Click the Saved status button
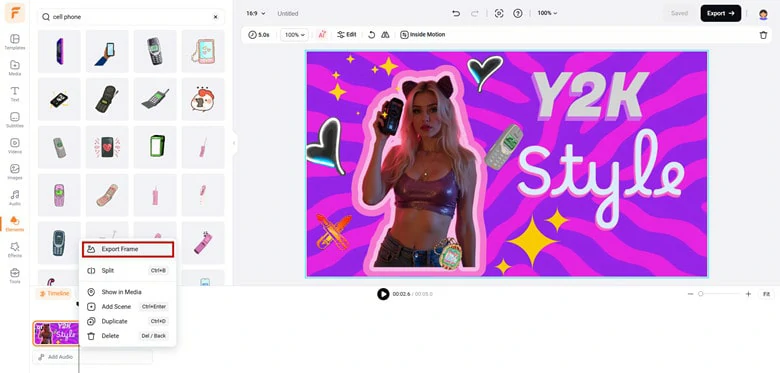The image size is (780, 373). pyautogui.click(x=679, y=13)
